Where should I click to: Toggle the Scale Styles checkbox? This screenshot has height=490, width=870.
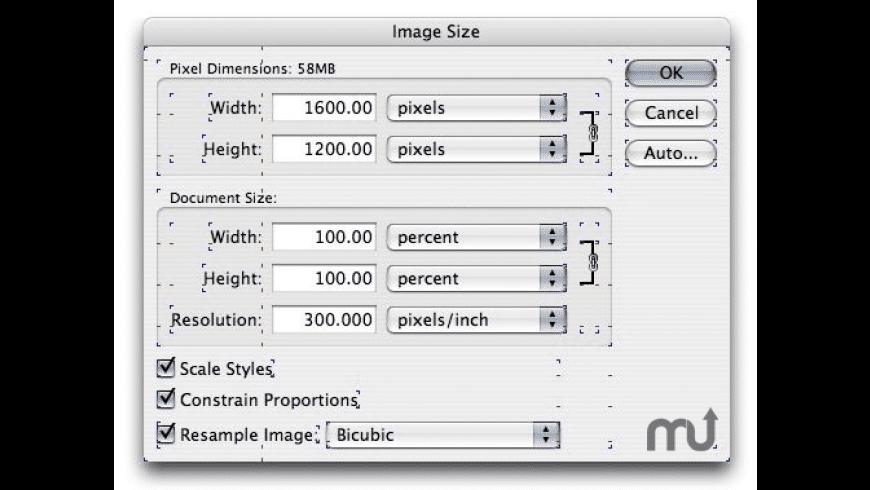tap(166, 368)
